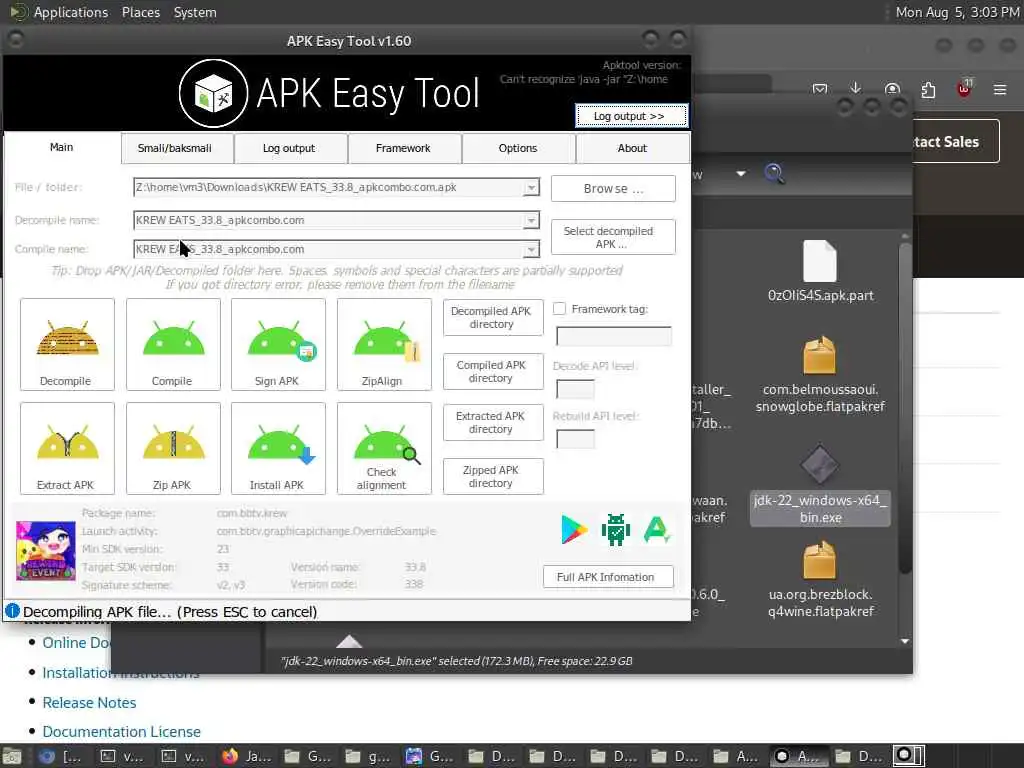Image resolution: width=1024 pixels, height=768 pixels.
Task: Click the Decompile android icon button
Action: 67,345
